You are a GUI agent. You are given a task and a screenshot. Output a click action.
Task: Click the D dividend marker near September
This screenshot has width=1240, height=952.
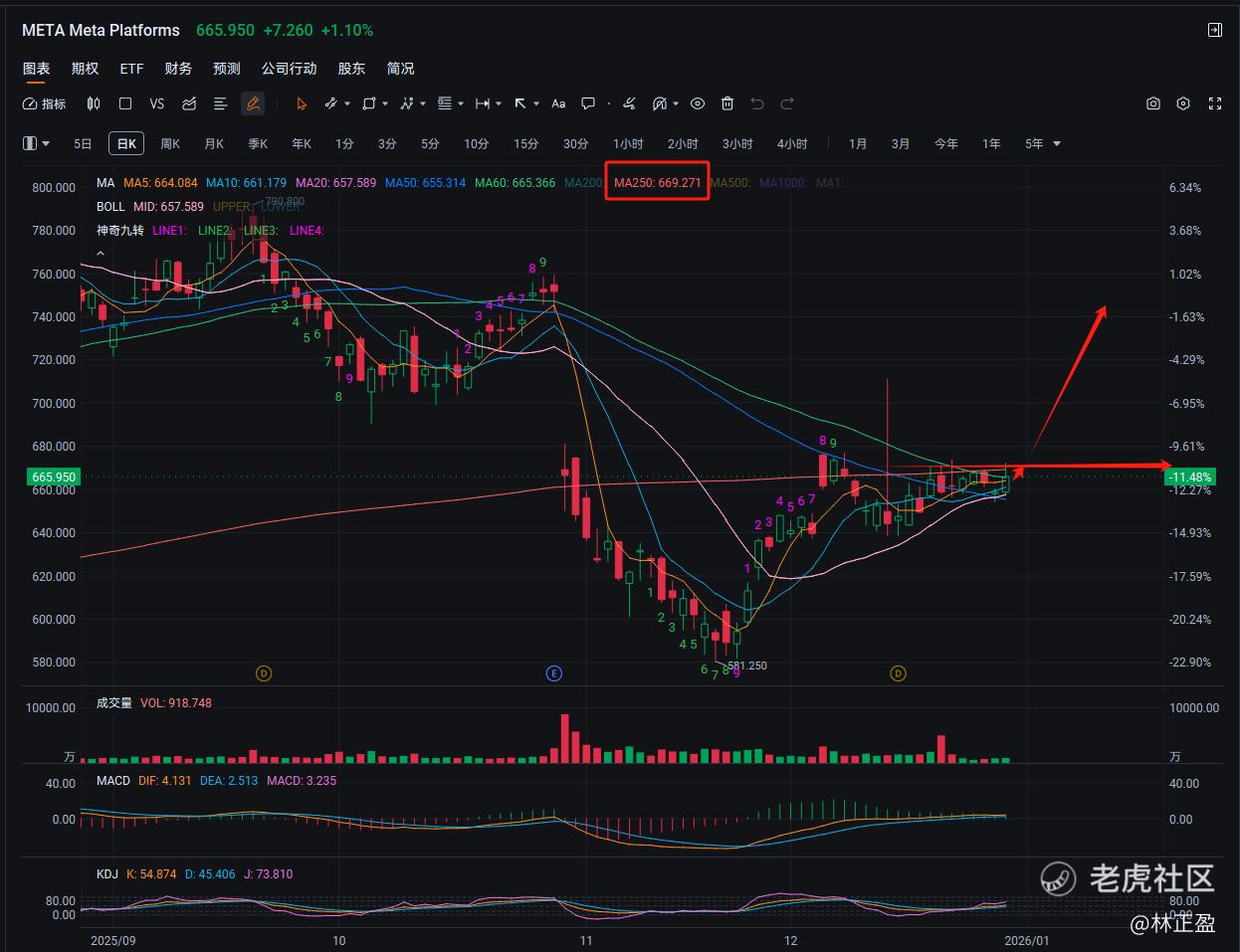coord(264,673)
